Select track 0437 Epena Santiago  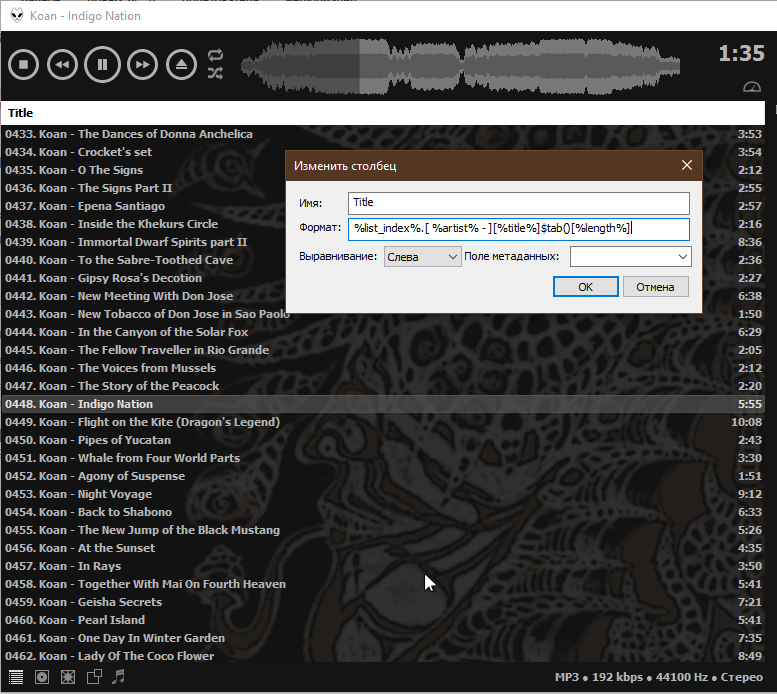tap(383, 206)
